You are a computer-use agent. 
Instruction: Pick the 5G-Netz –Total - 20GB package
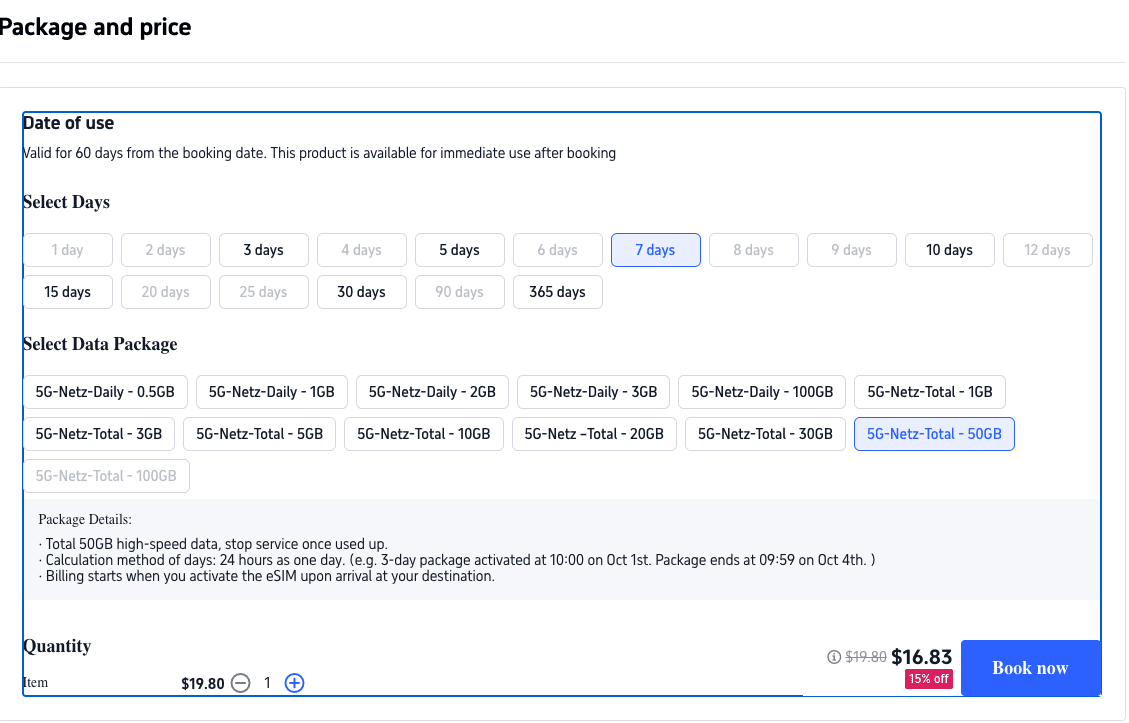point(594,434)
